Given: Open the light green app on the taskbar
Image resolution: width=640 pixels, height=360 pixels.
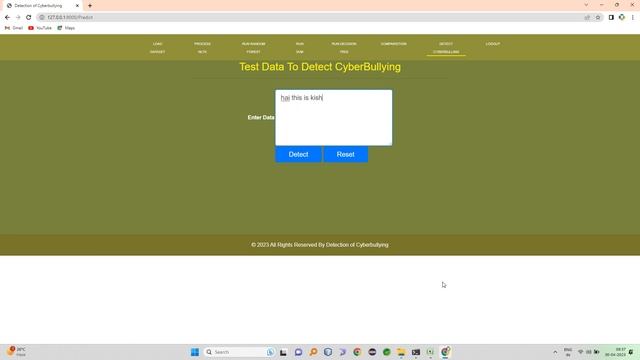Looking at the screenshot, I should point(430,352).
